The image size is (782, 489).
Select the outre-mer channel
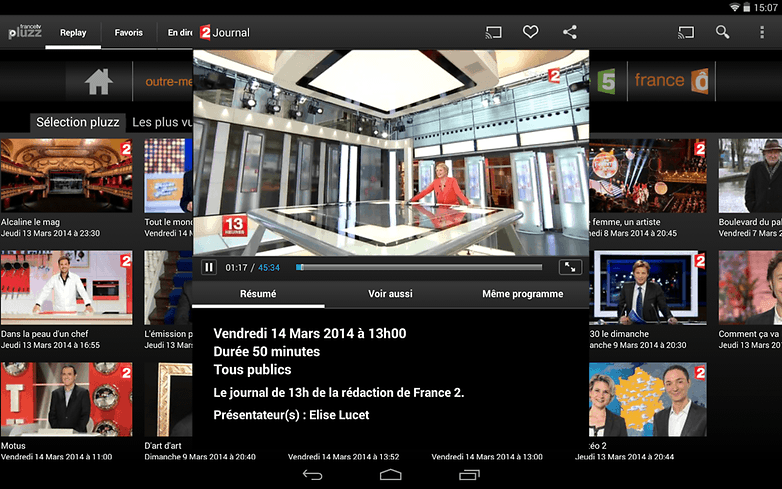(x=169, y=81)
